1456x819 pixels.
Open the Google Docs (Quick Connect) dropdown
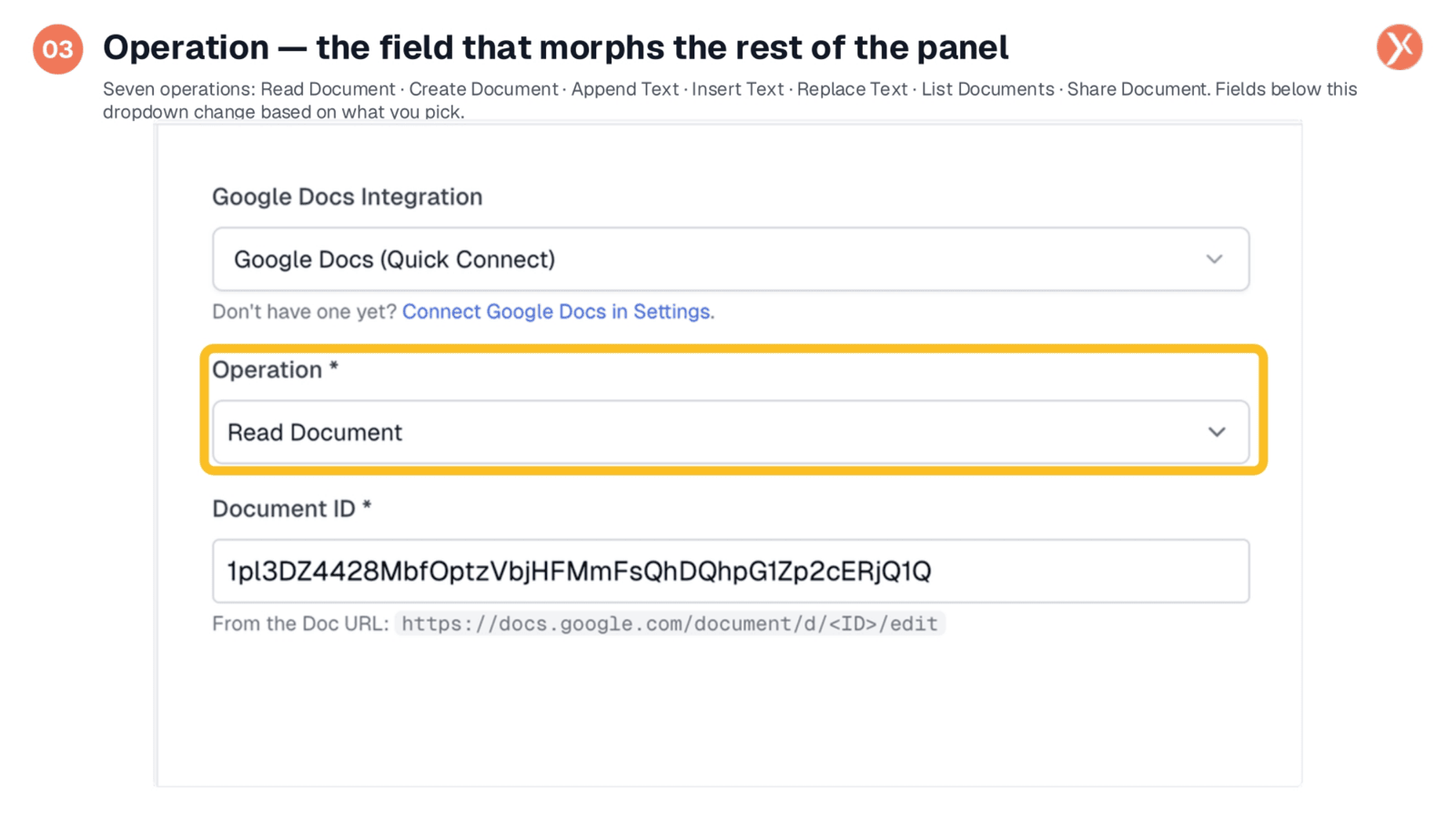click(731, 259)
